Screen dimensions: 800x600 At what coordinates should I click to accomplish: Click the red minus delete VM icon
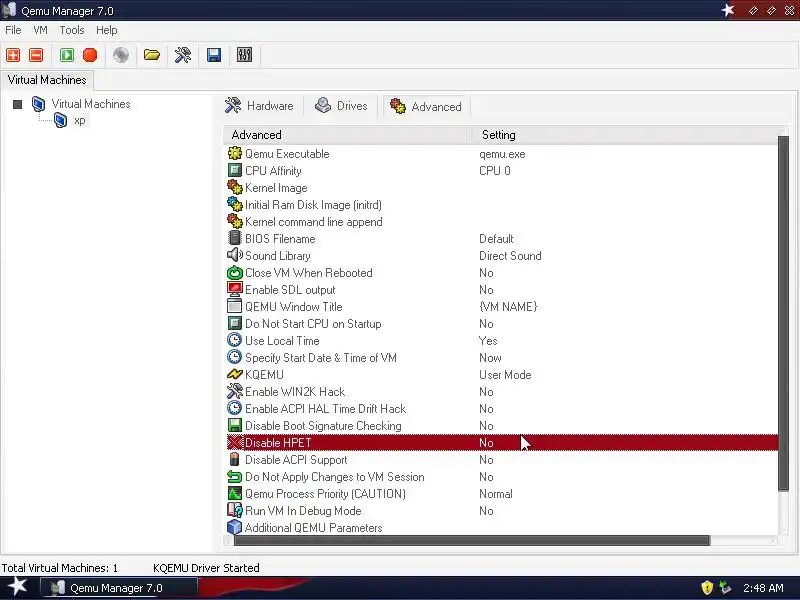[36, 55]
